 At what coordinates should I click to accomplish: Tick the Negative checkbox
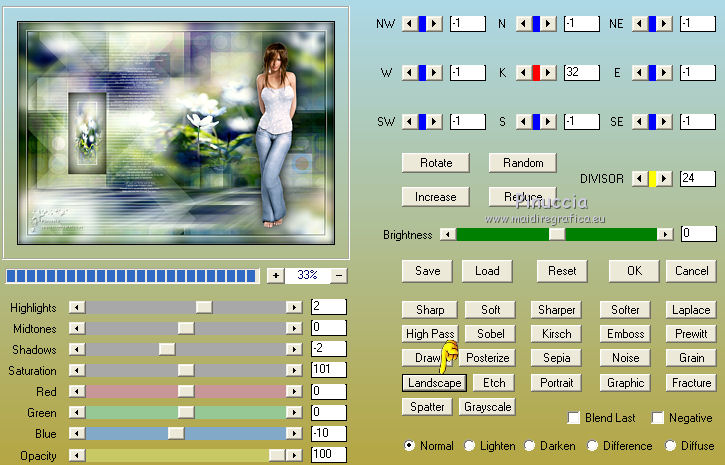coord(658,418)
